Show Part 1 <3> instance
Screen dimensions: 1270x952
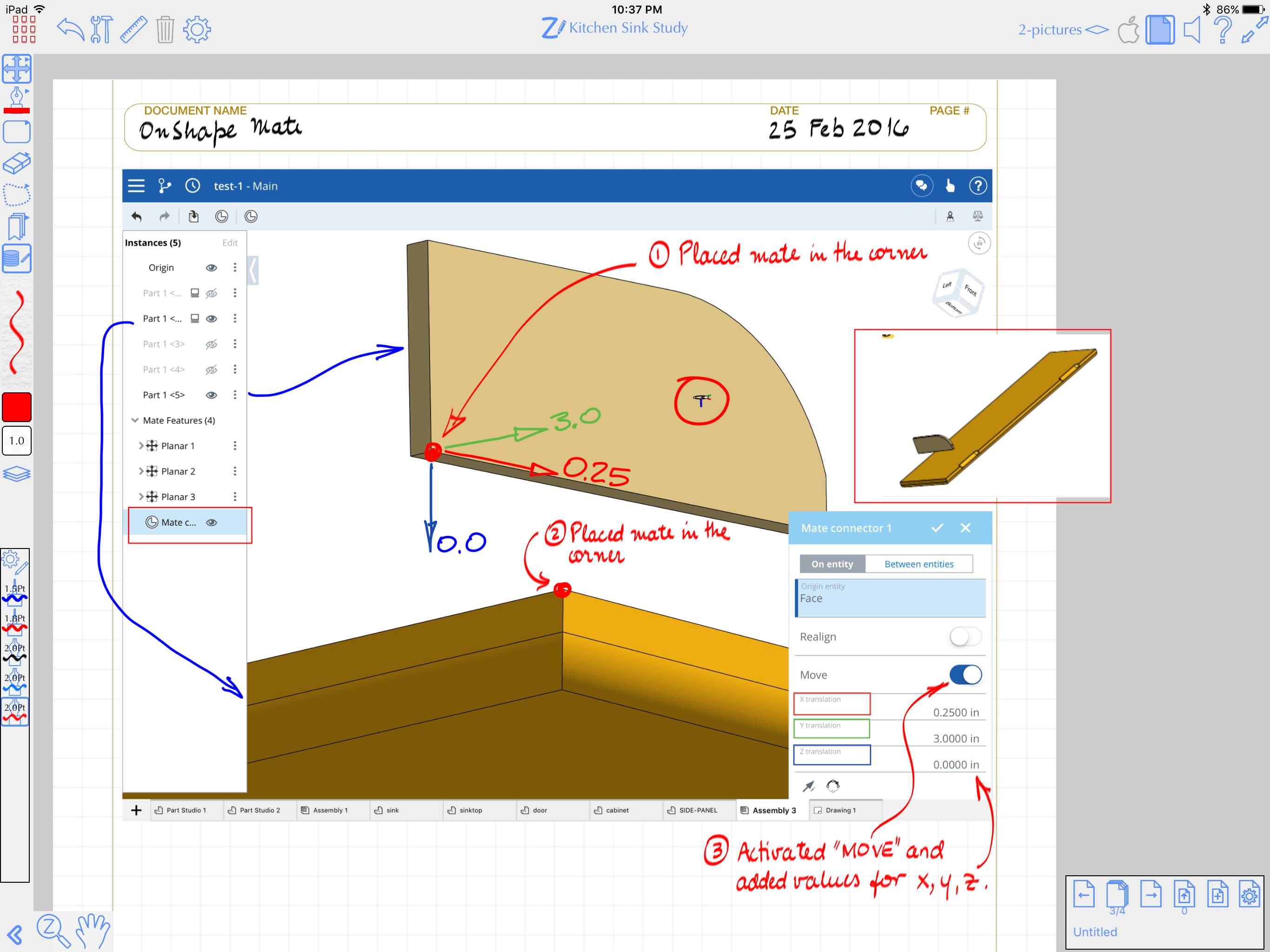(212, 344)
